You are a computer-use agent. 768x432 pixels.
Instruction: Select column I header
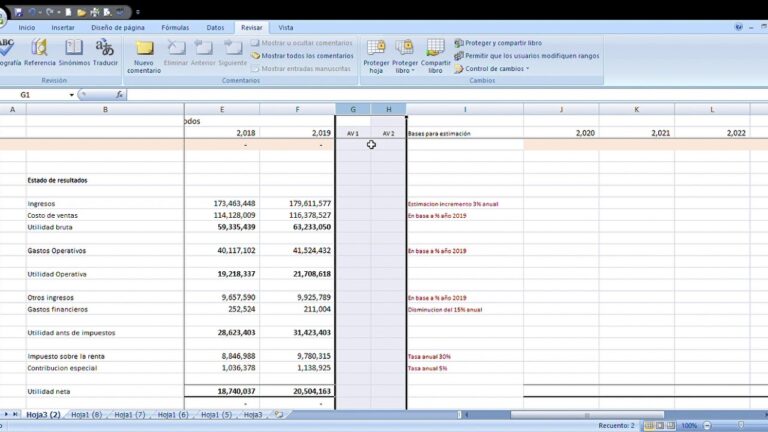coord(465,109)
